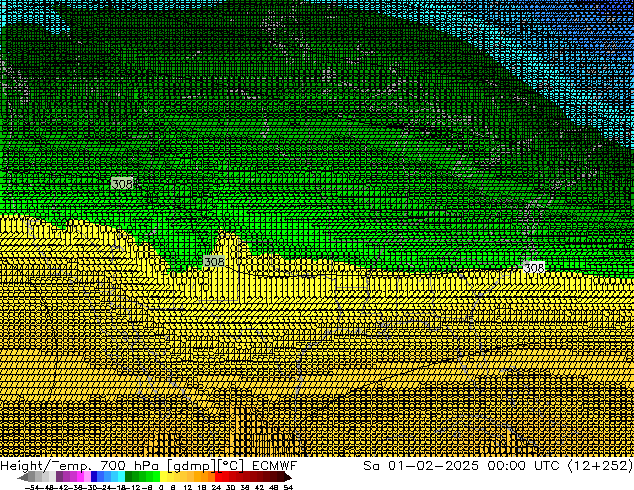Click the legend's right dark-brown arrow end

click(x=287, y=477)
